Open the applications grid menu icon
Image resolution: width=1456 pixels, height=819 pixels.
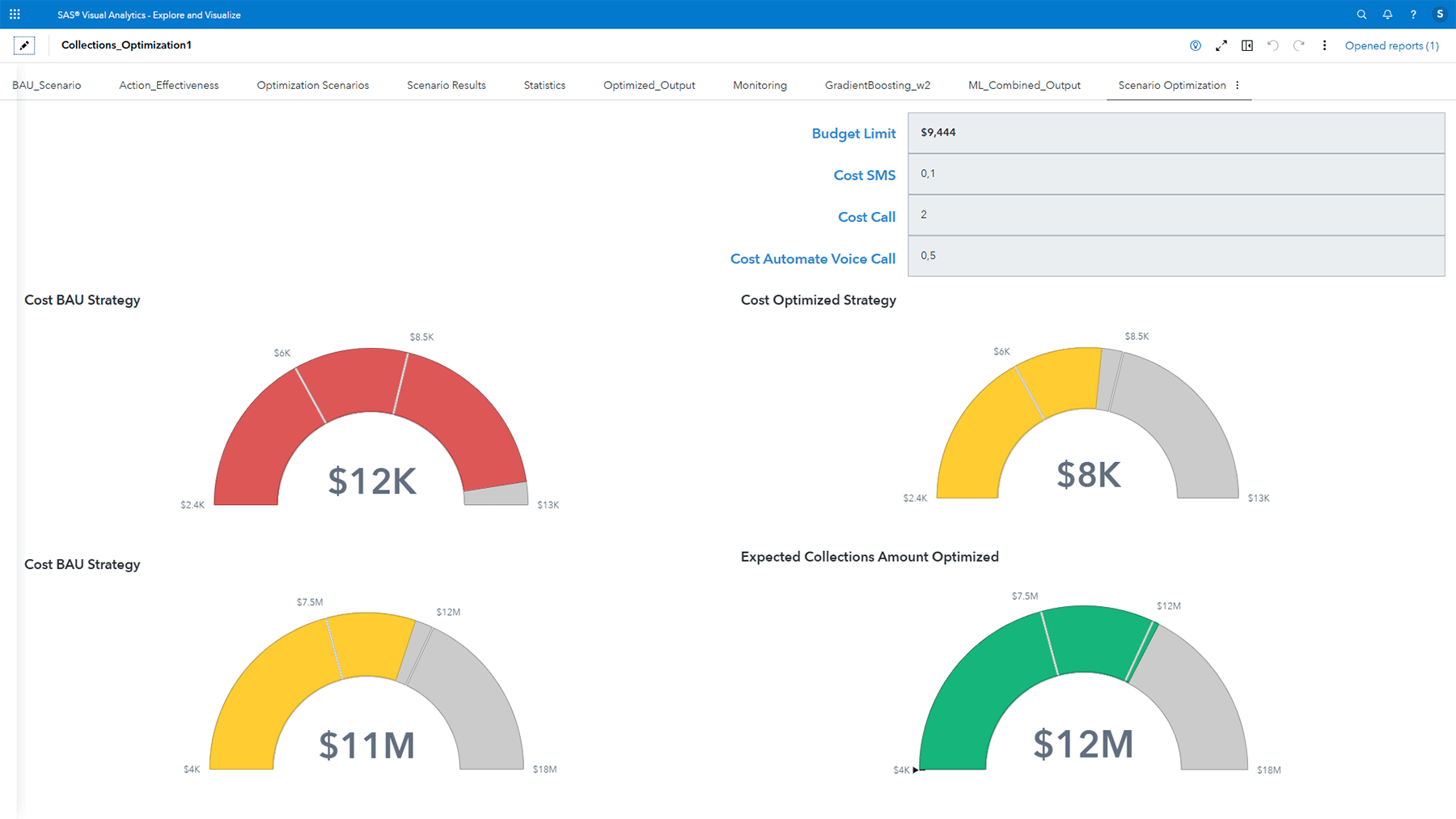(x=14, y=14)
